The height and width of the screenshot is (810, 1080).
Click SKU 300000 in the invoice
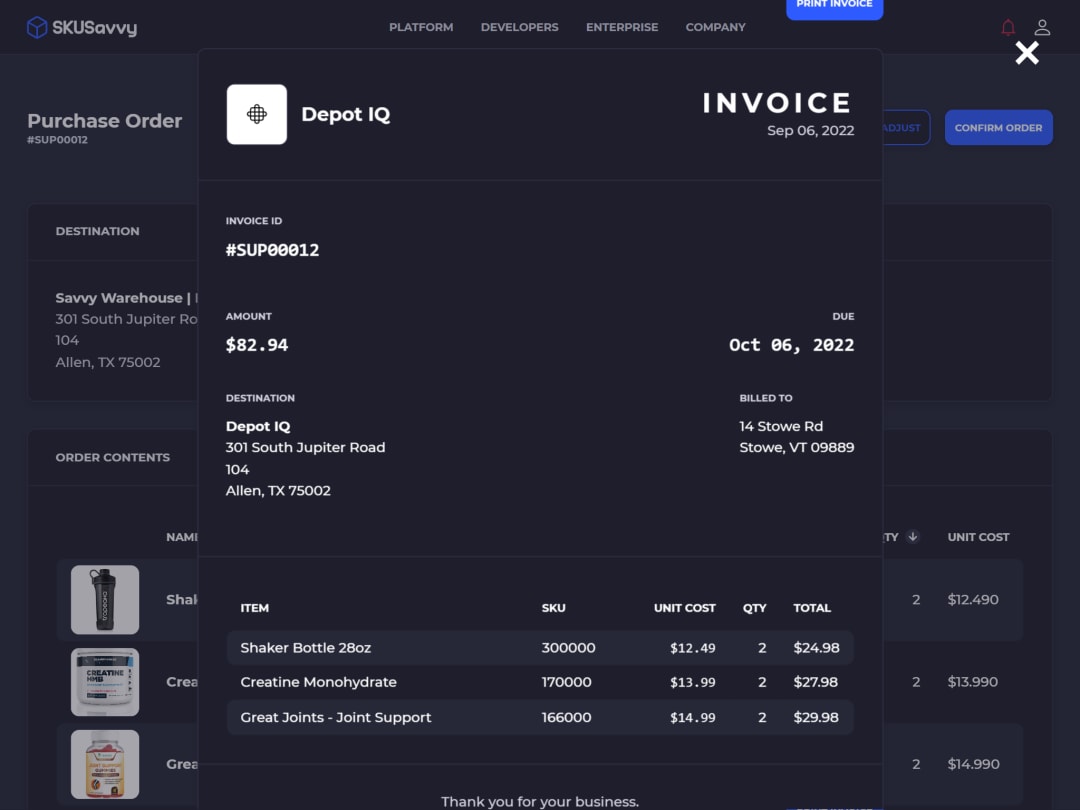(x=568, y=647)
